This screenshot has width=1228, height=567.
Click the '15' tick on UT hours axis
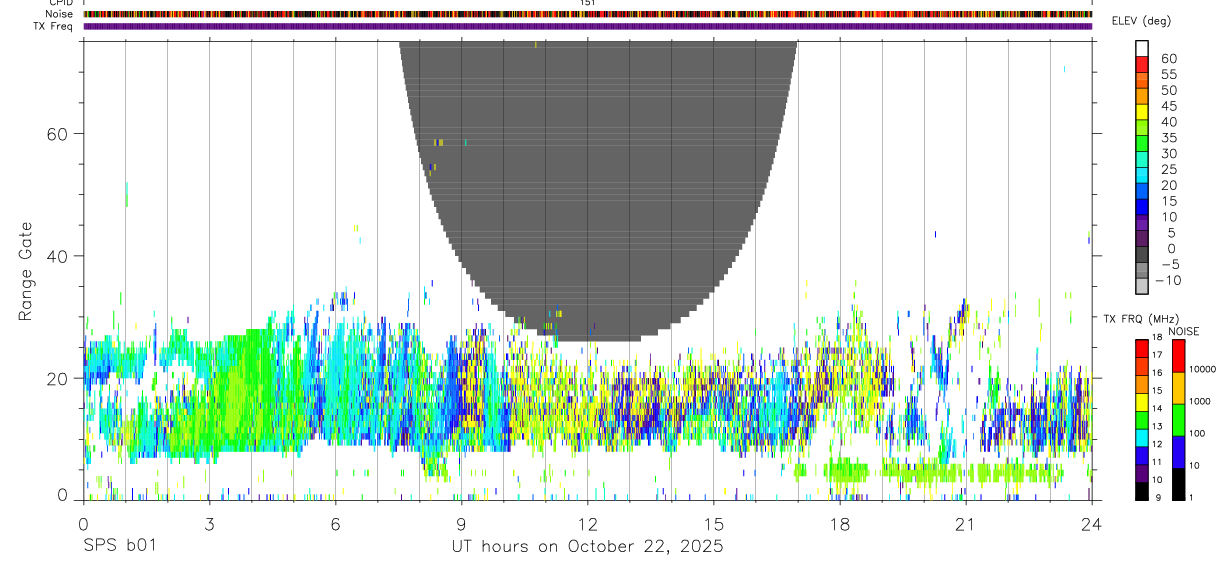[713, 525]
